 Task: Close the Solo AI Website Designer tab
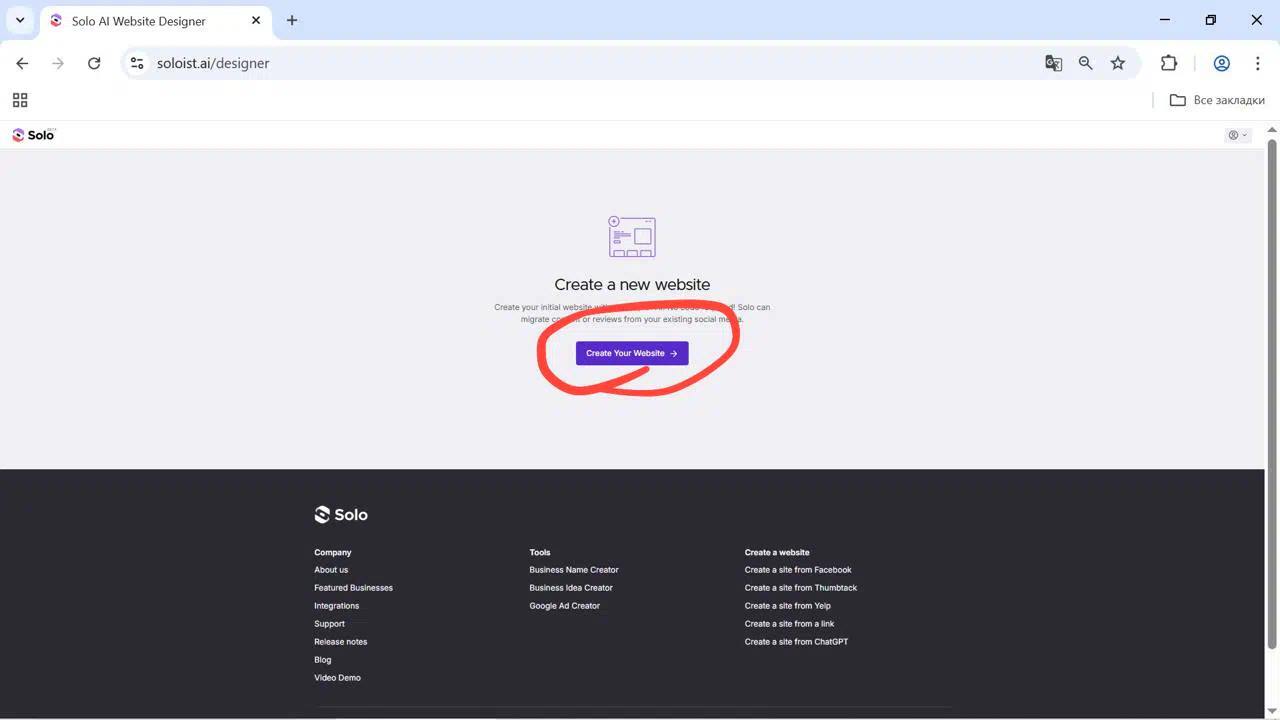coord(256,20)
